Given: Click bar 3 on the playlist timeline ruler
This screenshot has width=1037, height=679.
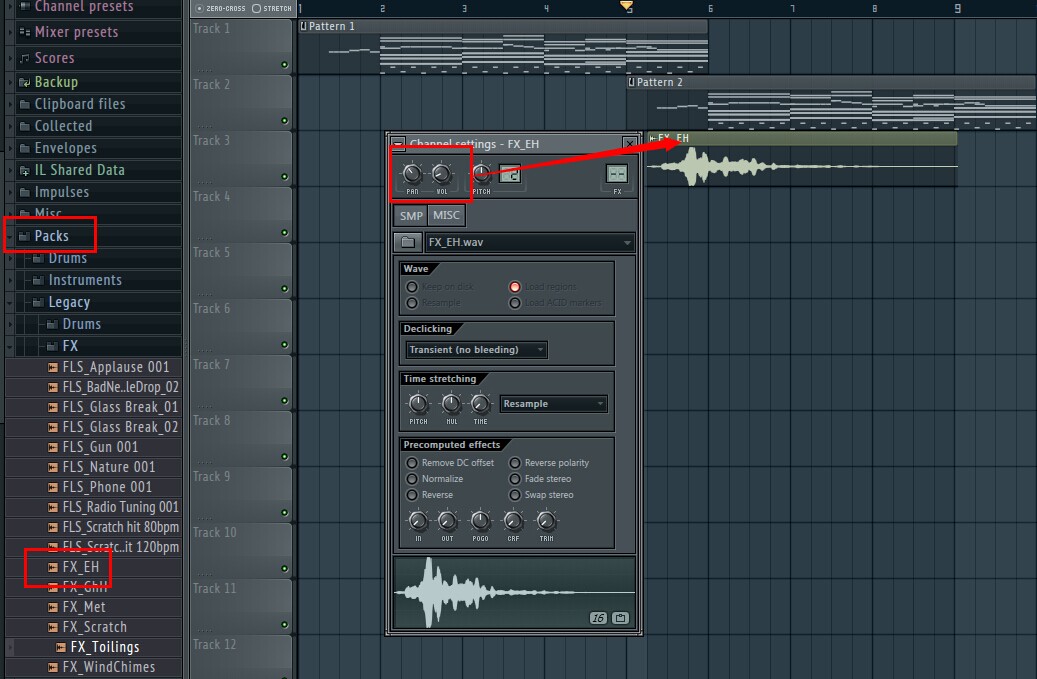Looking at the screenshot, I should [464, 9].
